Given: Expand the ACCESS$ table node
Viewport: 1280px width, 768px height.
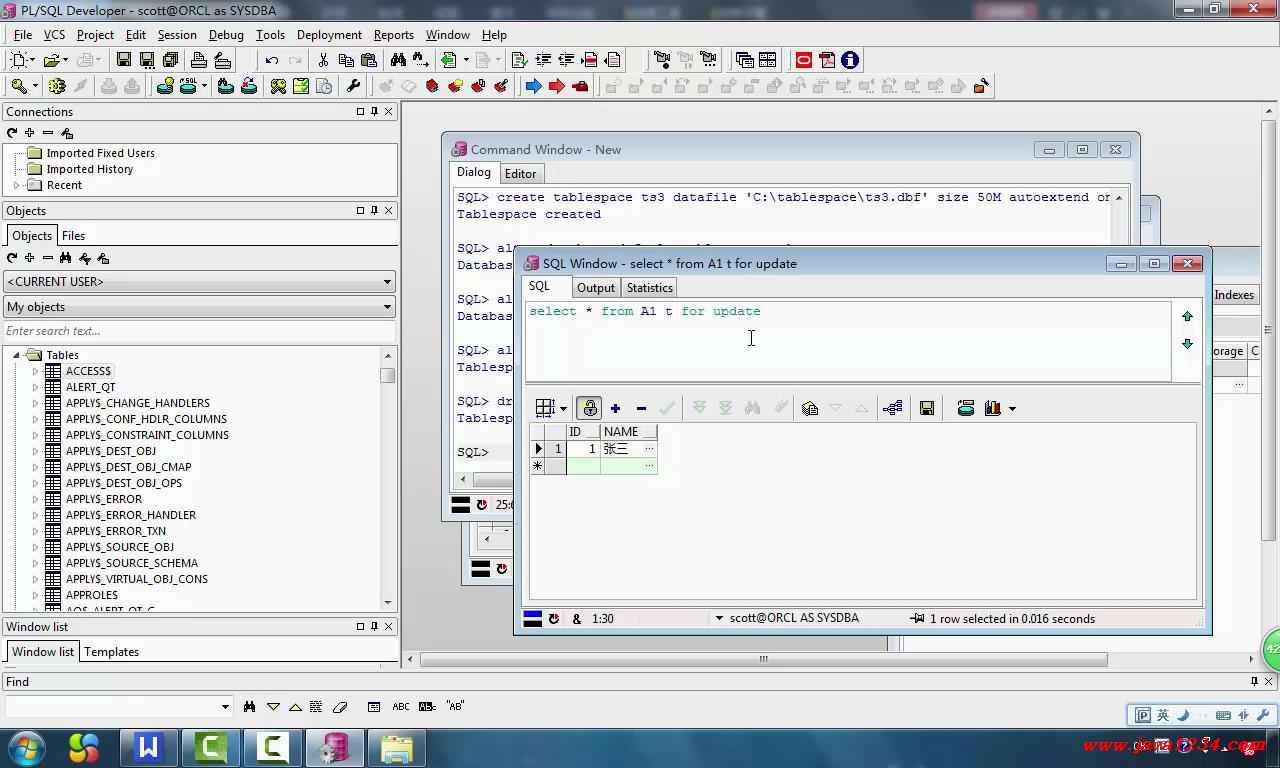Looking at the screenshot, I should tap(35, 371).
